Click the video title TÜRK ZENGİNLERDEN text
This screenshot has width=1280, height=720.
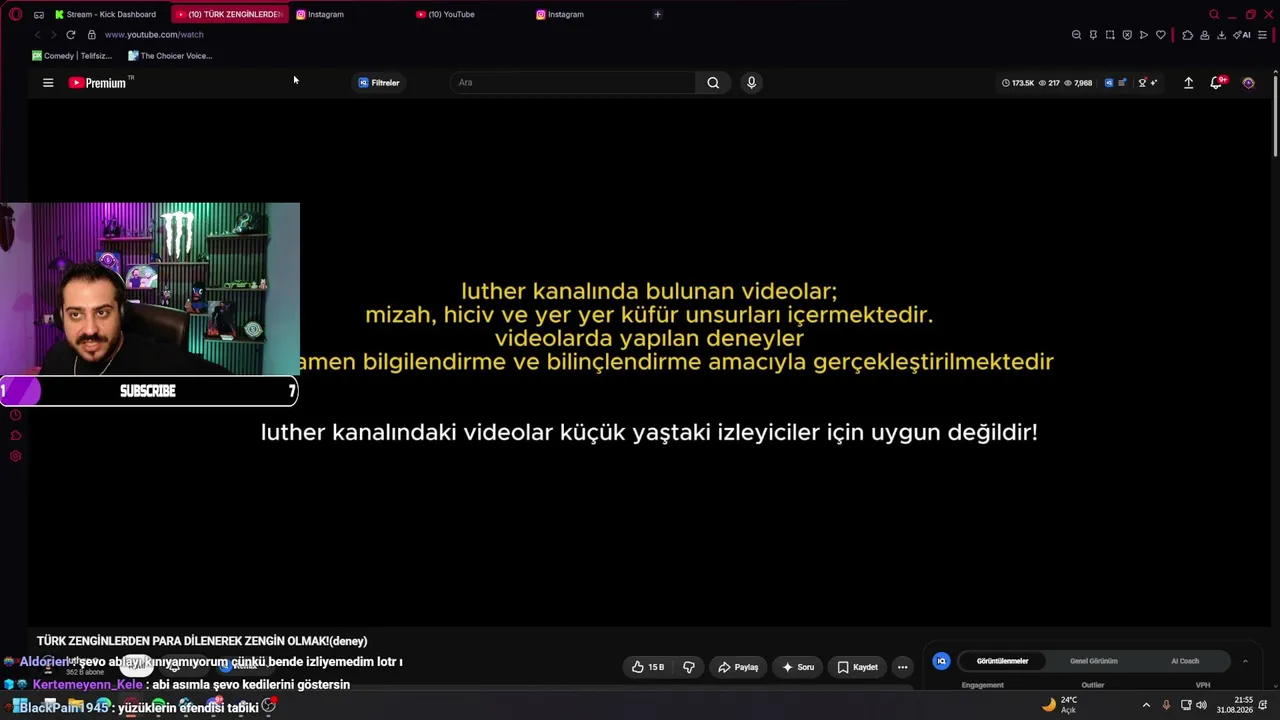coord(202,641)
